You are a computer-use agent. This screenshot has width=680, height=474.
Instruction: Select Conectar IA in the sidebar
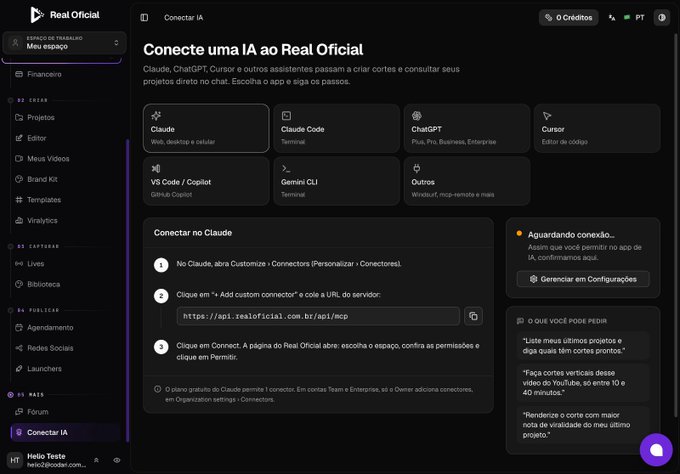[65, 432]
